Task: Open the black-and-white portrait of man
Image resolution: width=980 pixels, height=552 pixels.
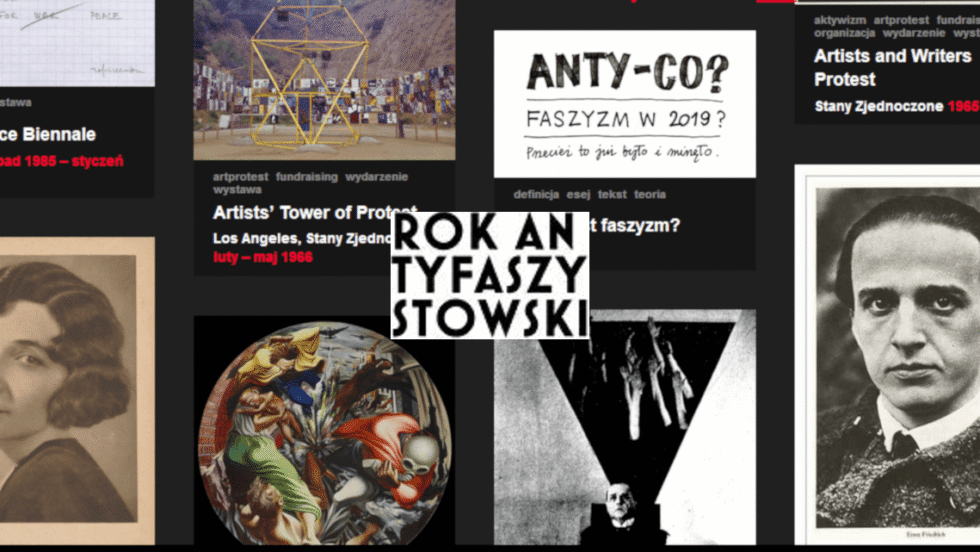Action: tap(888, 354)
